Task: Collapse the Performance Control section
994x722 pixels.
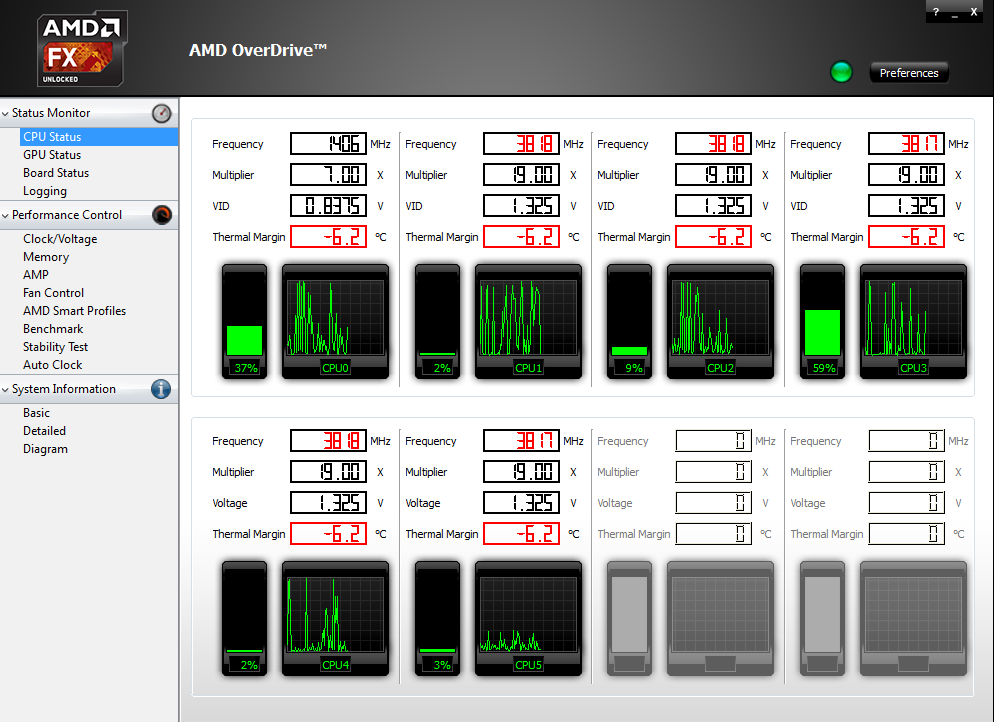Action: pyautogui.click(x=6, y=216)
